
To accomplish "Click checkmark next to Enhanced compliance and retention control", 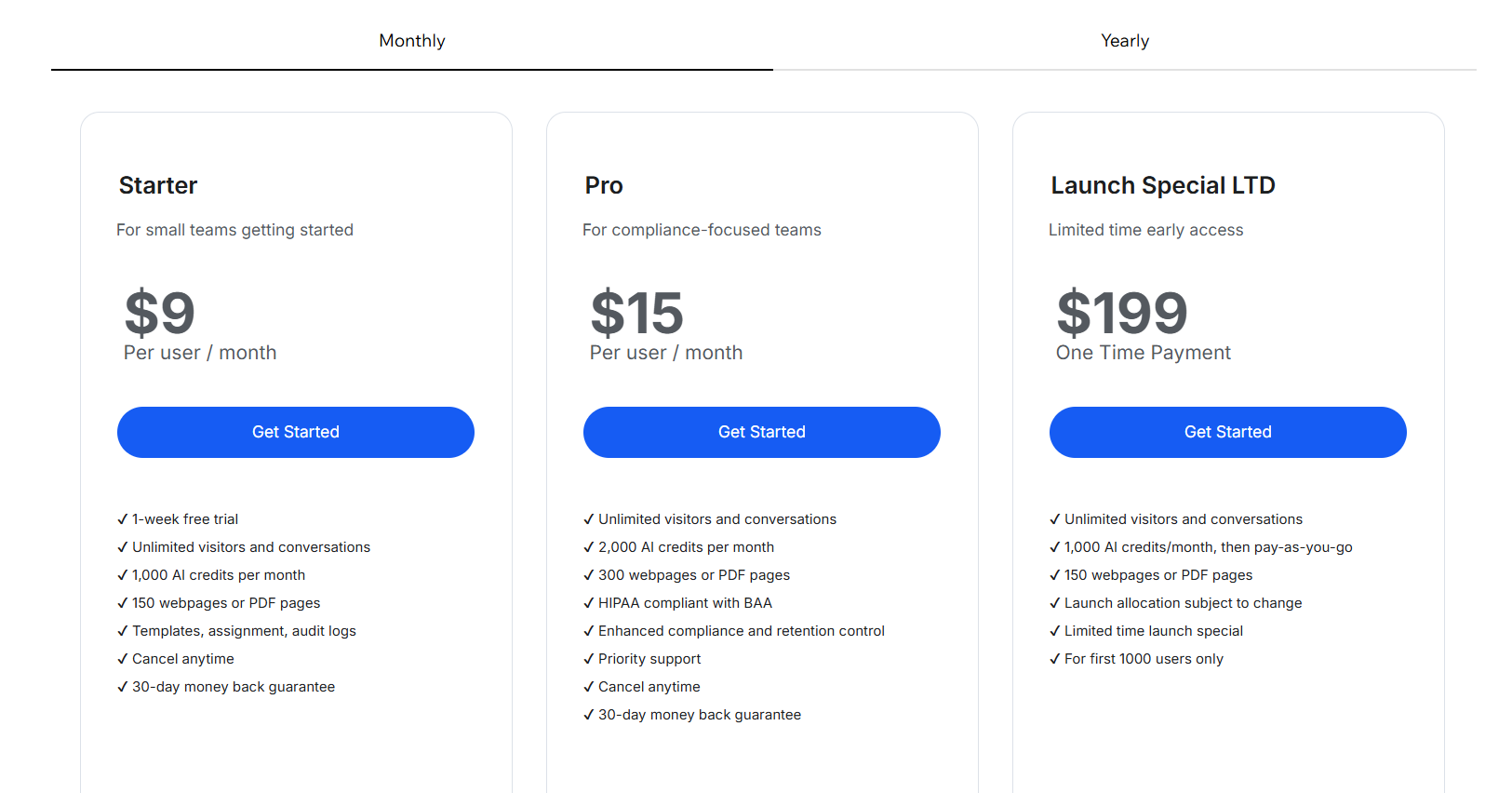I will click(x=589, y=631).
